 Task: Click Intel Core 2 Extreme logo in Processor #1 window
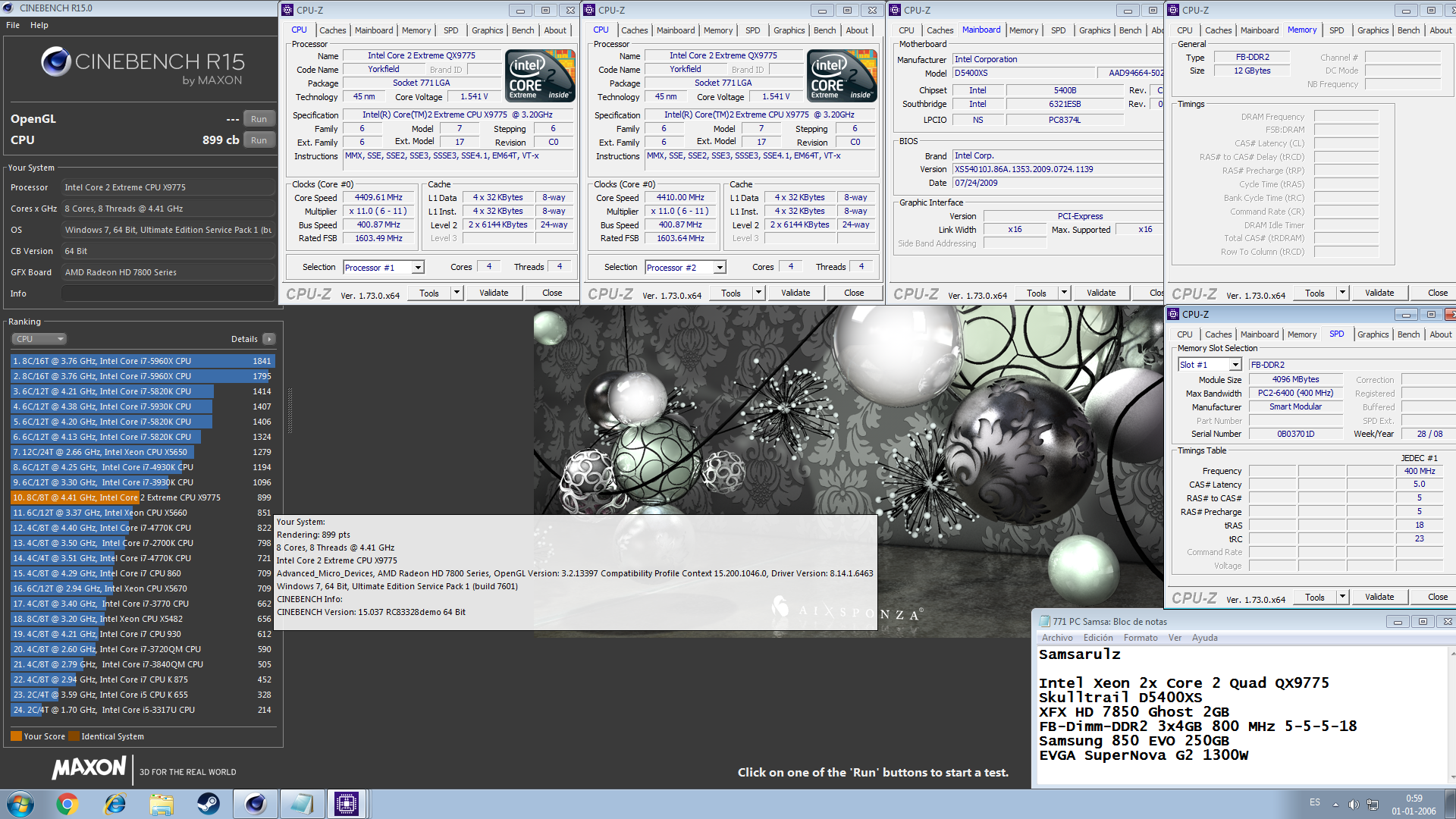tap(541, 75)
